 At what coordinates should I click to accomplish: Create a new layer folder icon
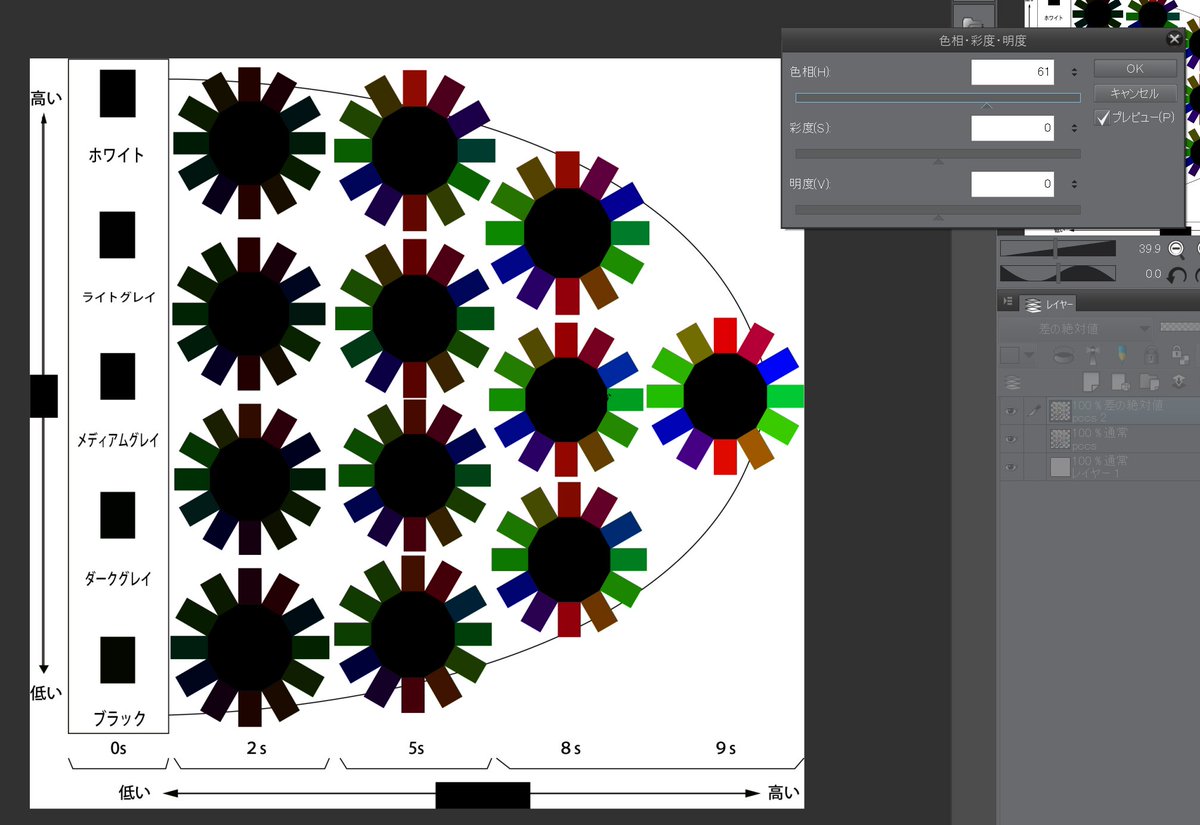[1149, 383]
